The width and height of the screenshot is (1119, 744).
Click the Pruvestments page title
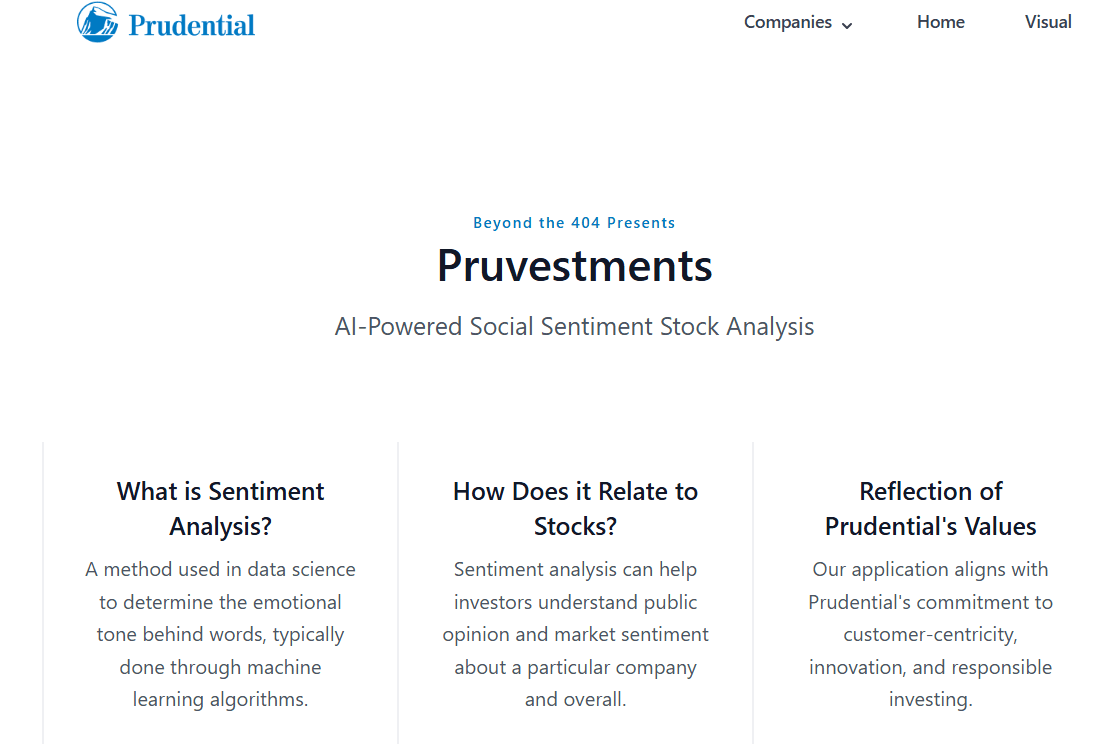click(x=574, y=265)
